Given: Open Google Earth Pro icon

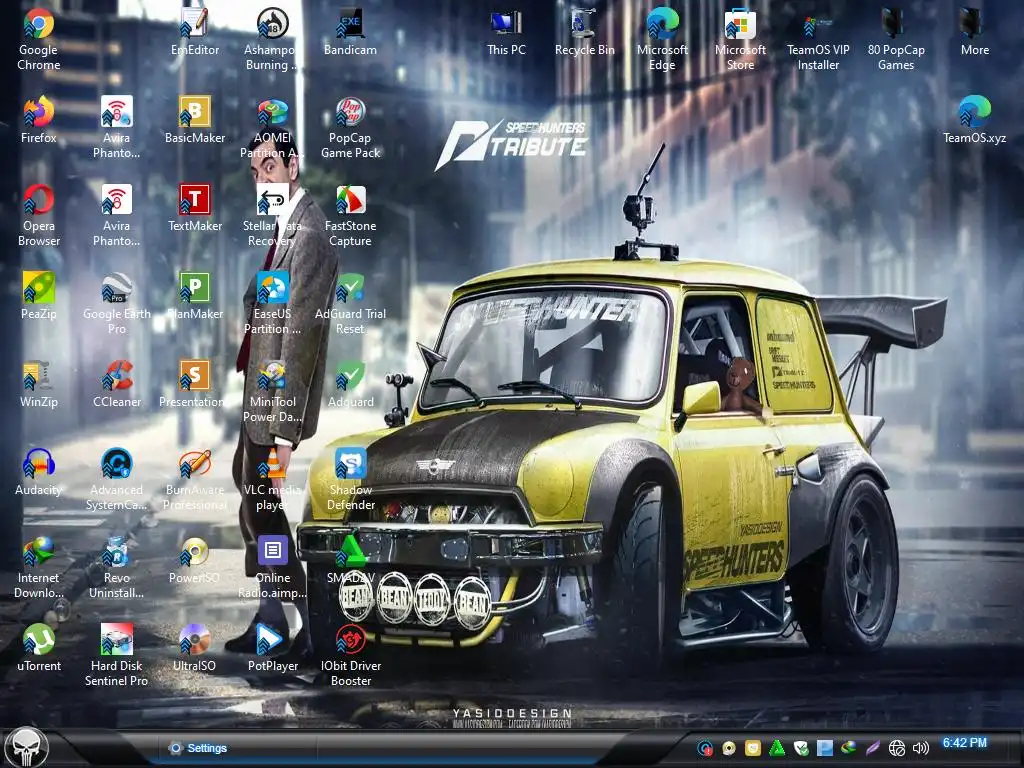Looking at the screenshot, I should click(x=116, y=303).
